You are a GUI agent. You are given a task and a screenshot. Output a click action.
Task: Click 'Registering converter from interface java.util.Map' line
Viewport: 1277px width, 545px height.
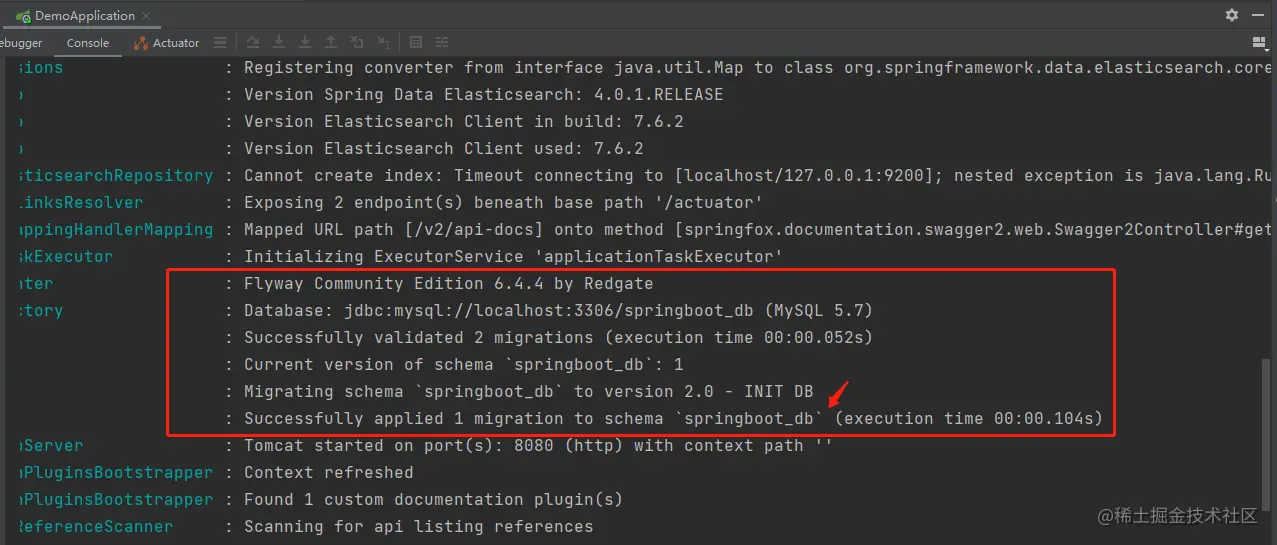[758, 68]
